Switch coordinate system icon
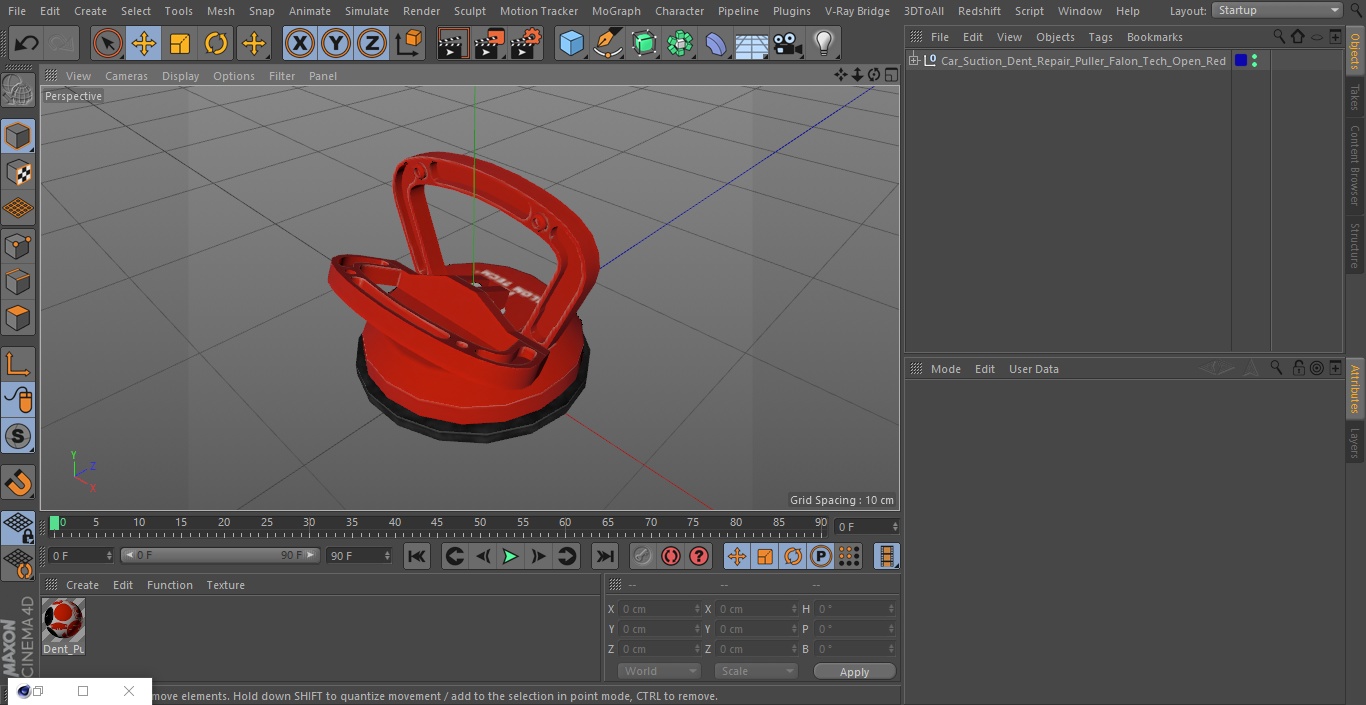This screenshot has height=705, width=1366. pos(408,43)
